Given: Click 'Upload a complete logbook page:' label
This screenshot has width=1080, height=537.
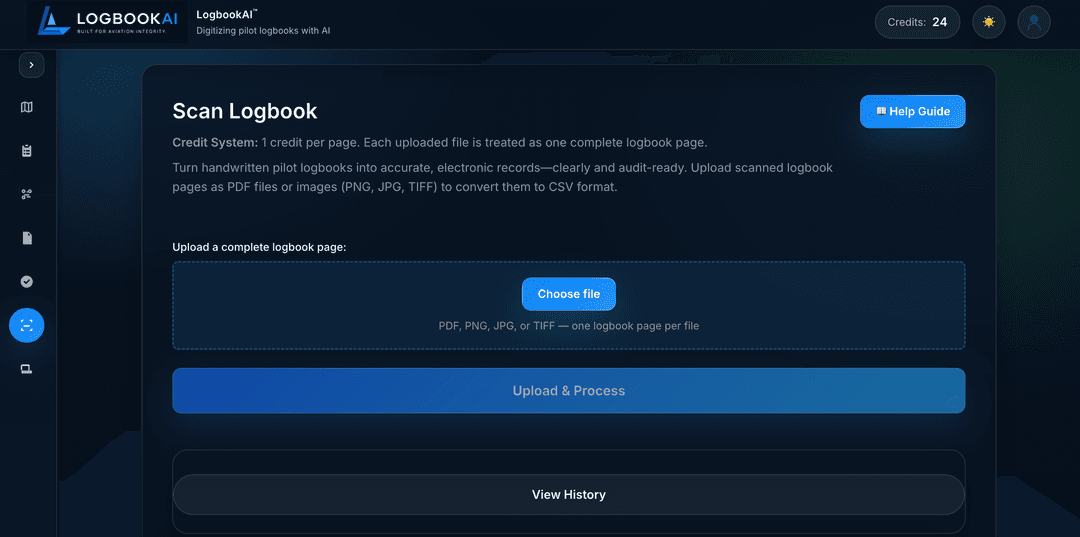Looking at the screenshot, I should pyautogui.click(x=259, y=246).
